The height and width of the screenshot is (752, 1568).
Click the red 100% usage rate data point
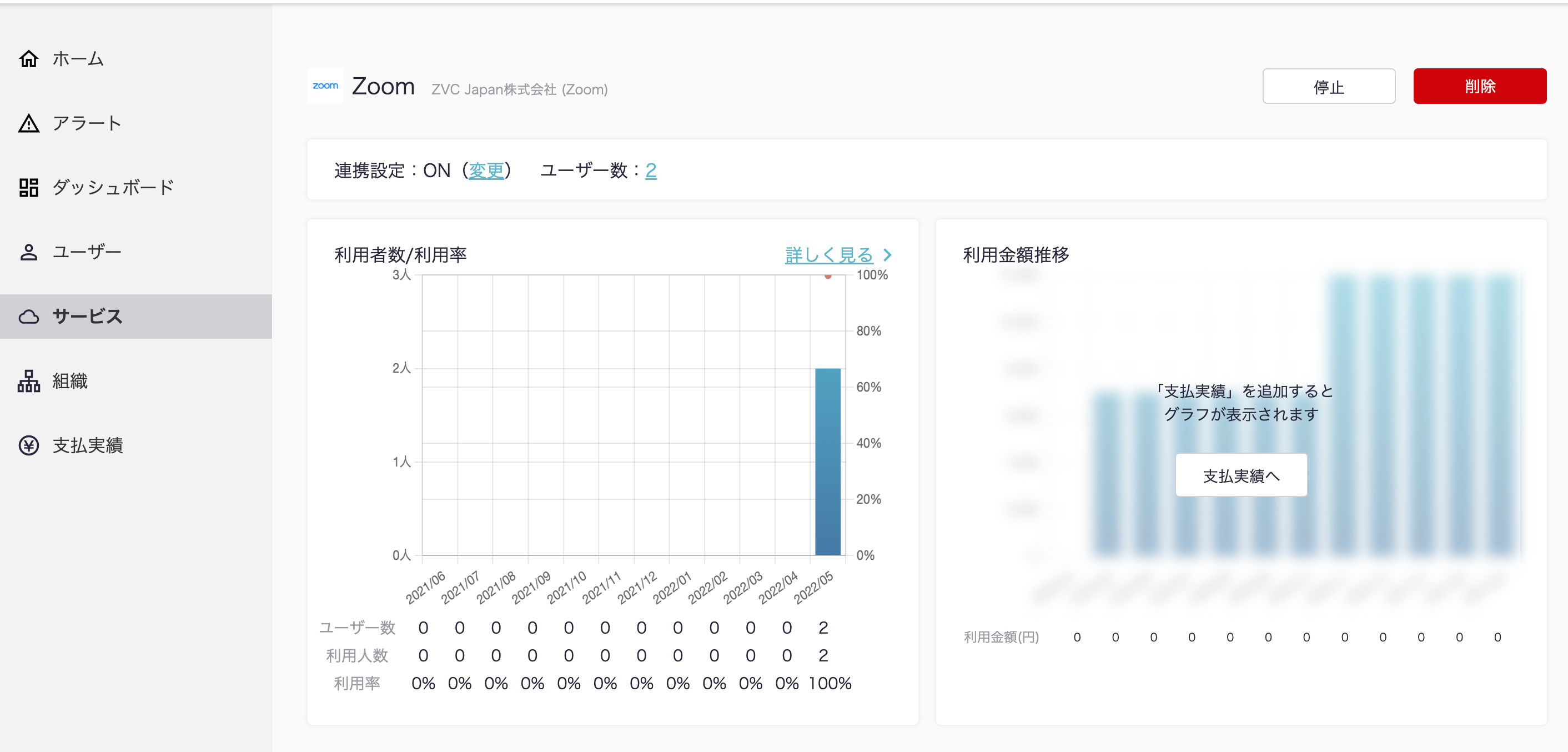tap(828, 277)
